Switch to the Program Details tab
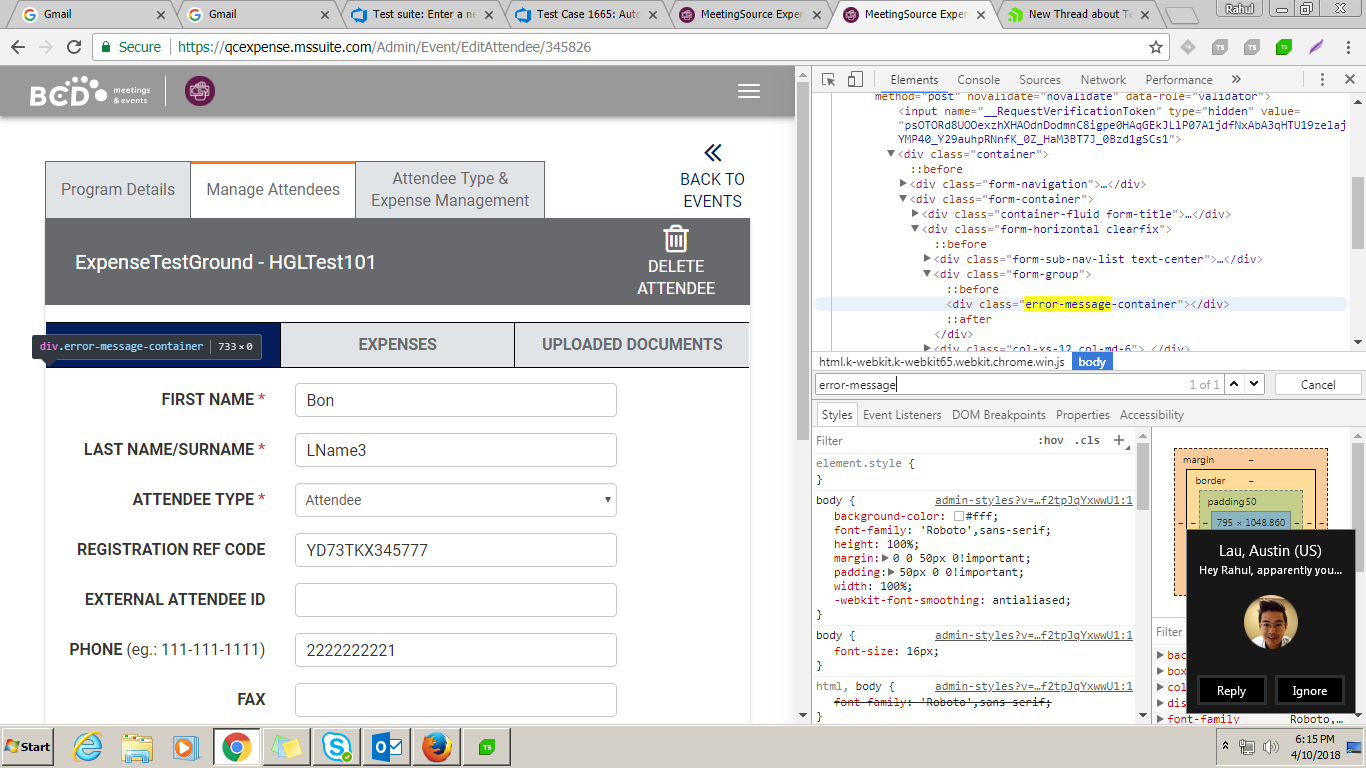1366x768 pixels. [x=118, y=190]
